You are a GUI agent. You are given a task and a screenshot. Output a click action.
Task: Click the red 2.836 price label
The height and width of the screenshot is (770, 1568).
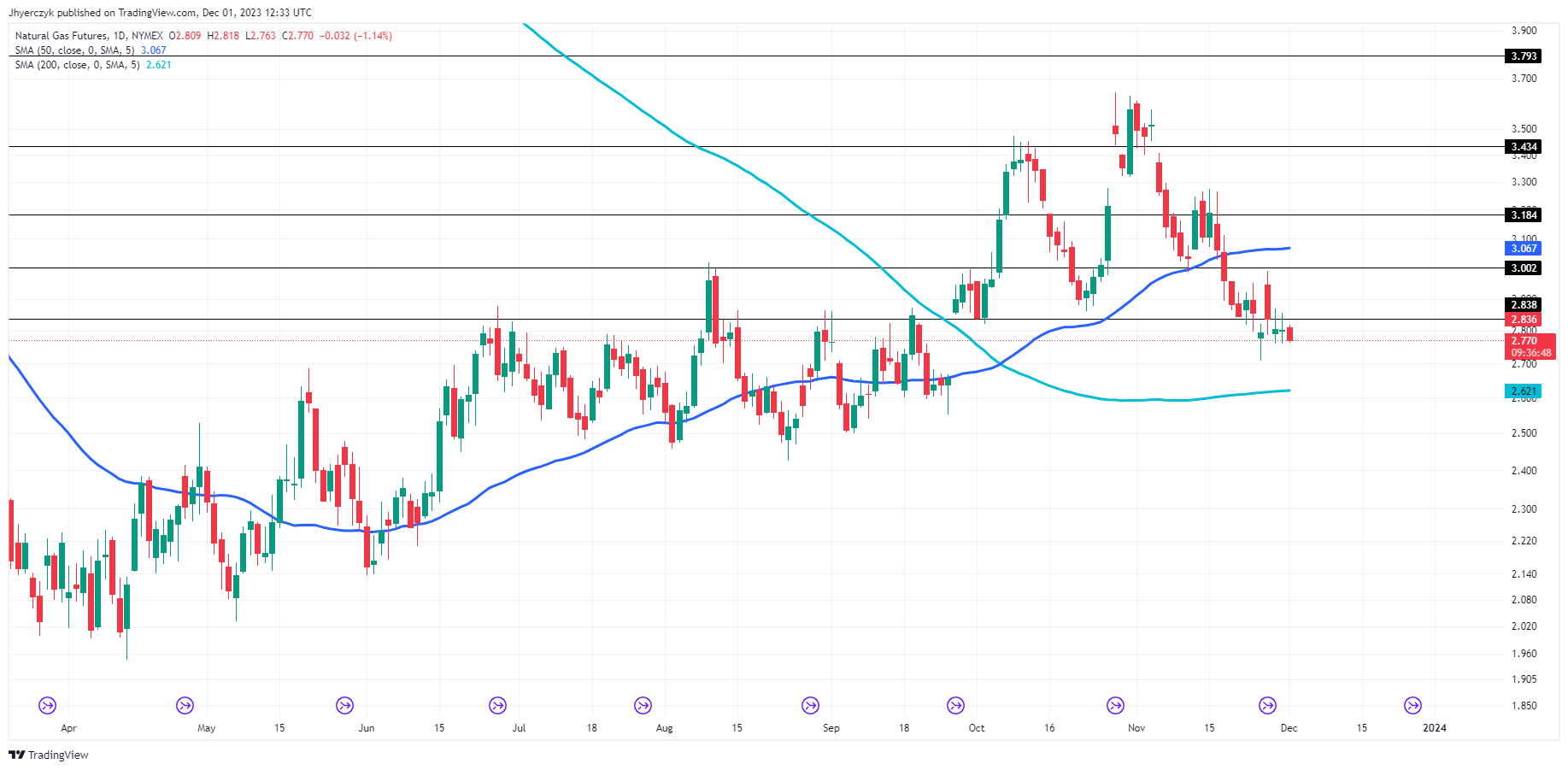pyautogui.click(x=1524, y=320)
